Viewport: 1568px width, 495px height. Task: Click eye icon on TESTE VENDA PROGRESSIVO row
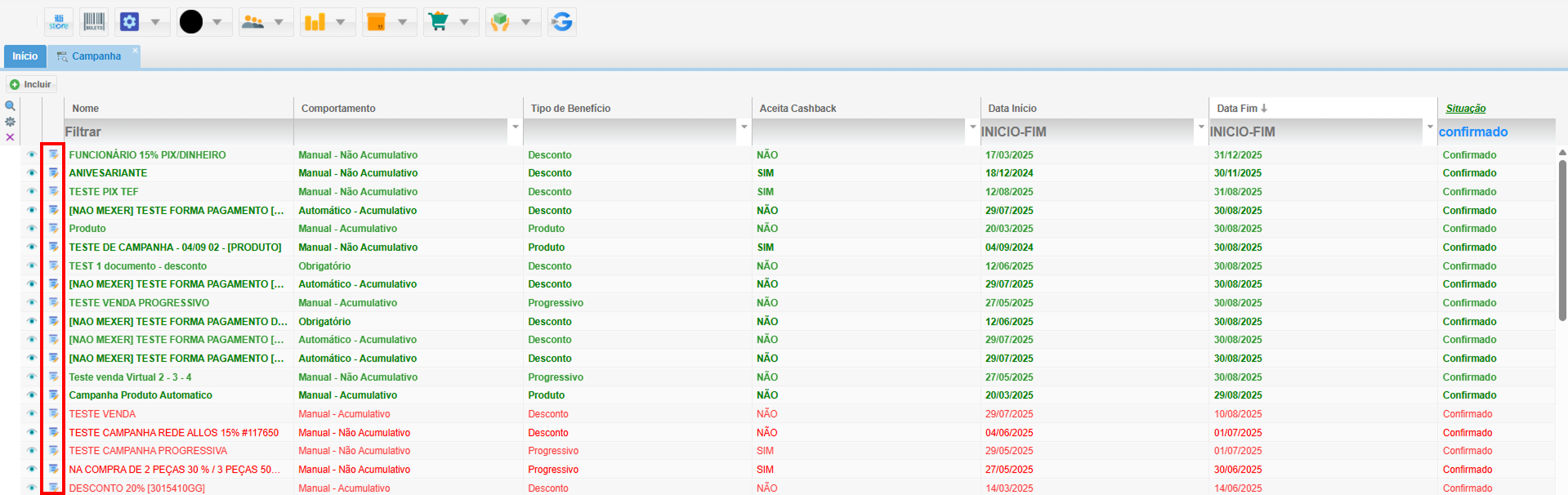[32, 303]
